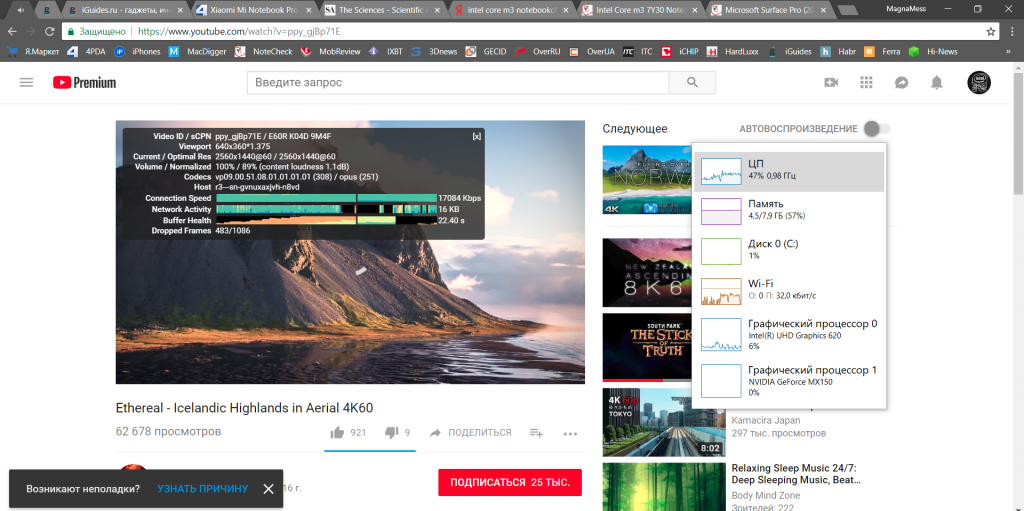Dislike the video with thumbs down
The width and height of the screenshot is (1024, 511).
[x=392, y=433]
